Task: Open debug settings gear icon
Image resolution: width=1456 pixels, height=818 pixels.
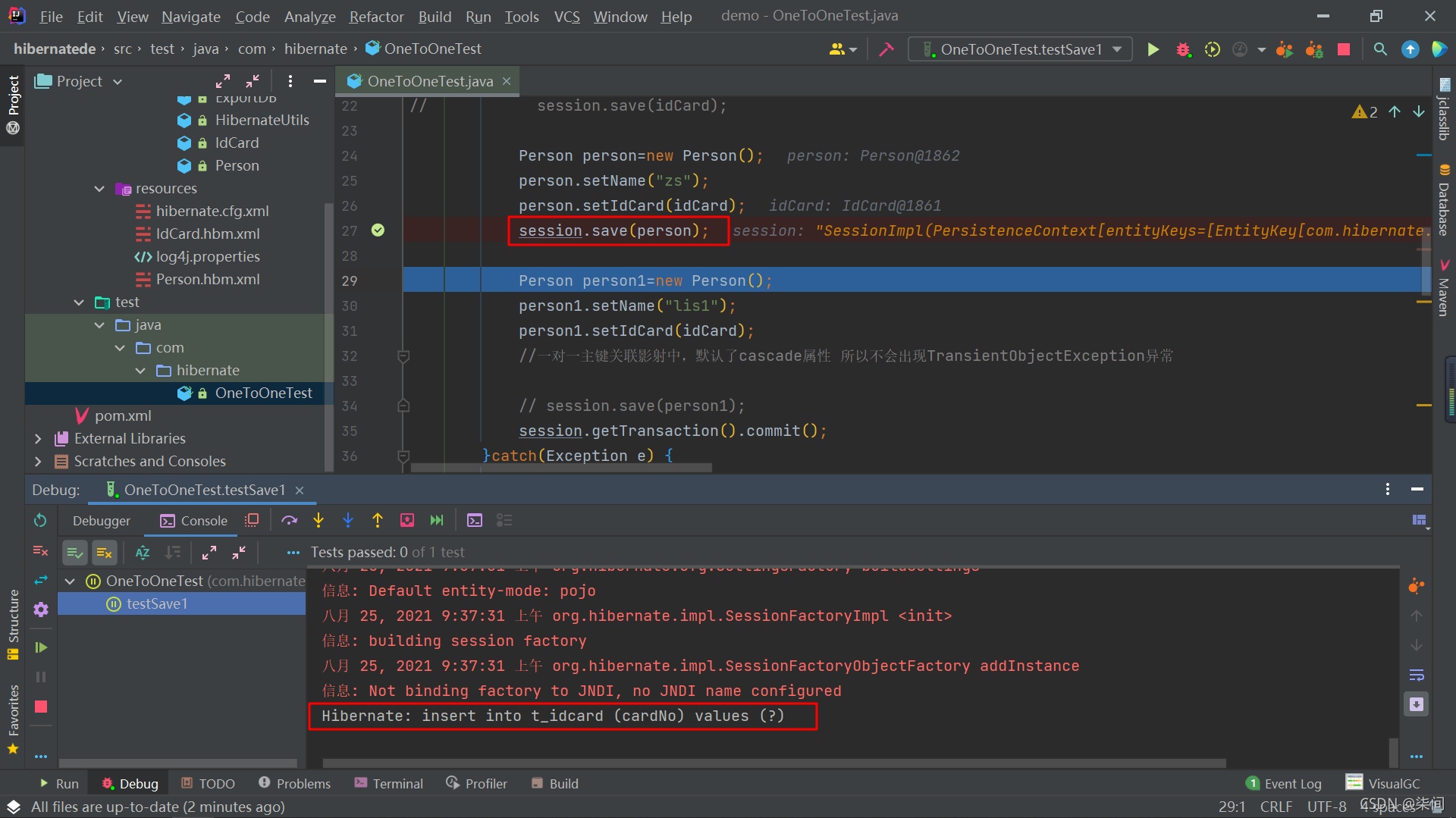Action: 41,610
